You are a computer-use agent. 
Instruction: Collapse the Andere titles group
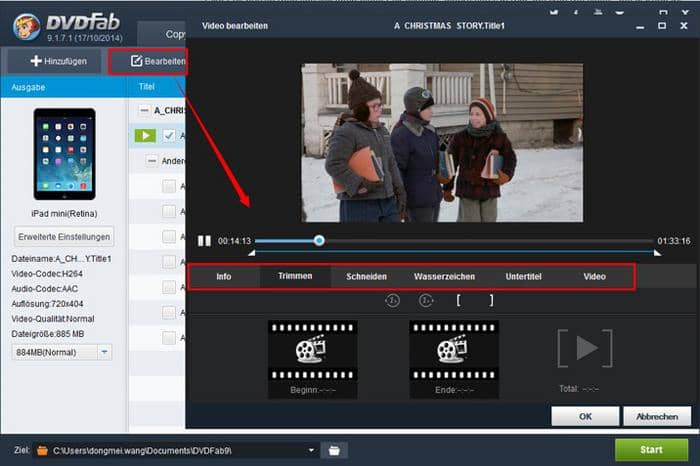[x=152, y=161]
